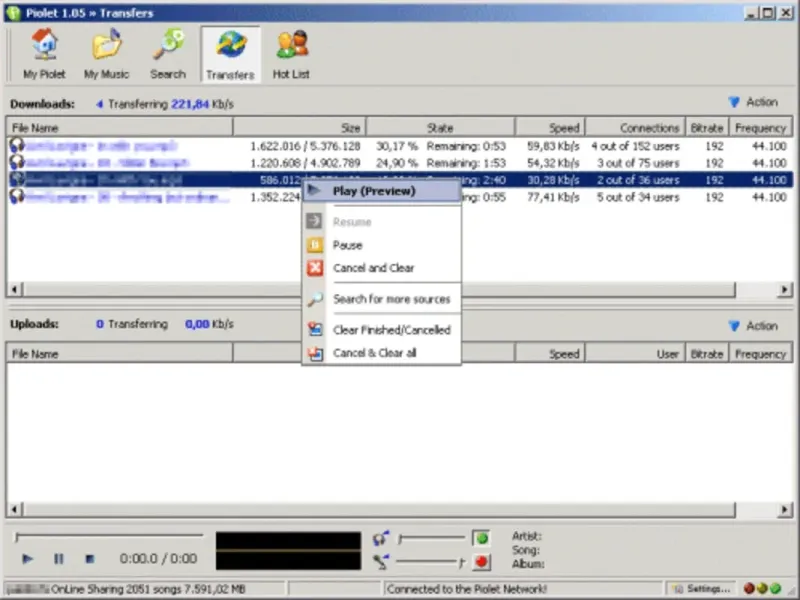
Task: Adjust the microphone level slider
Action: [x=432, y=562]
